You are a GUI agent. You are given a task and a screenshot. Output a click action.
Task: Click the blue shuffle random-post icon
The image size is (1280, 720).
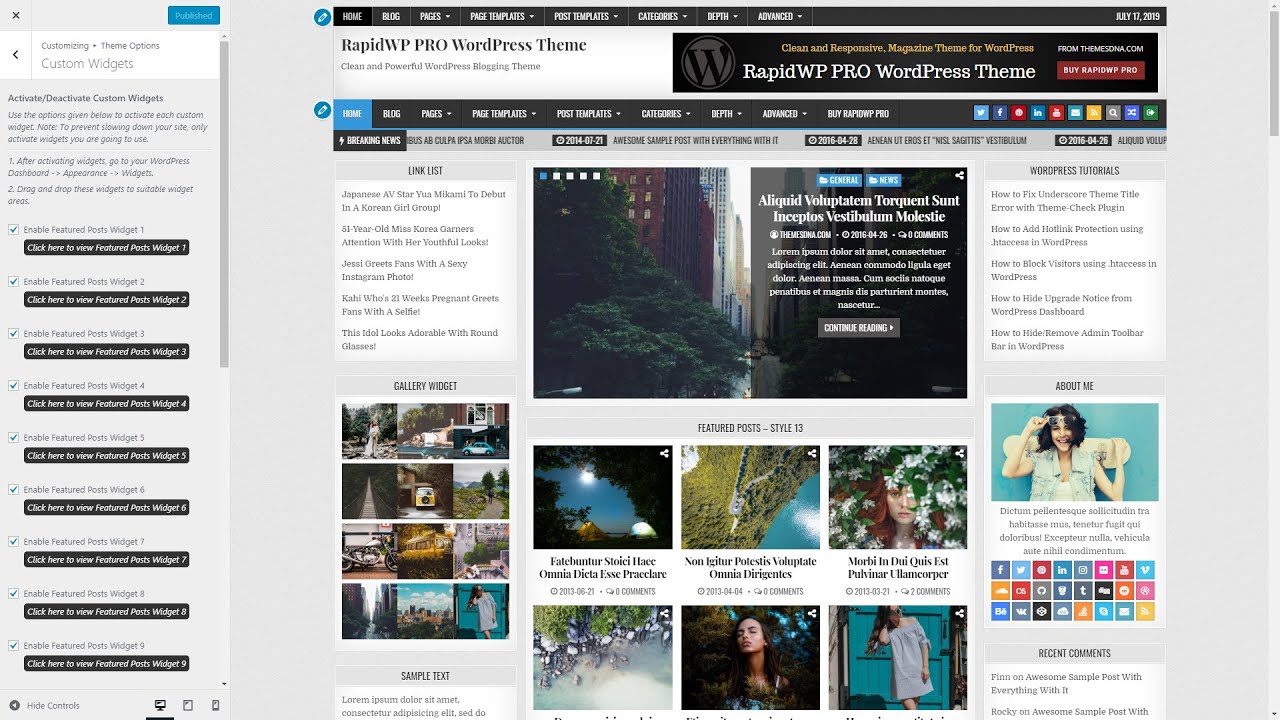pos(1131,113)
